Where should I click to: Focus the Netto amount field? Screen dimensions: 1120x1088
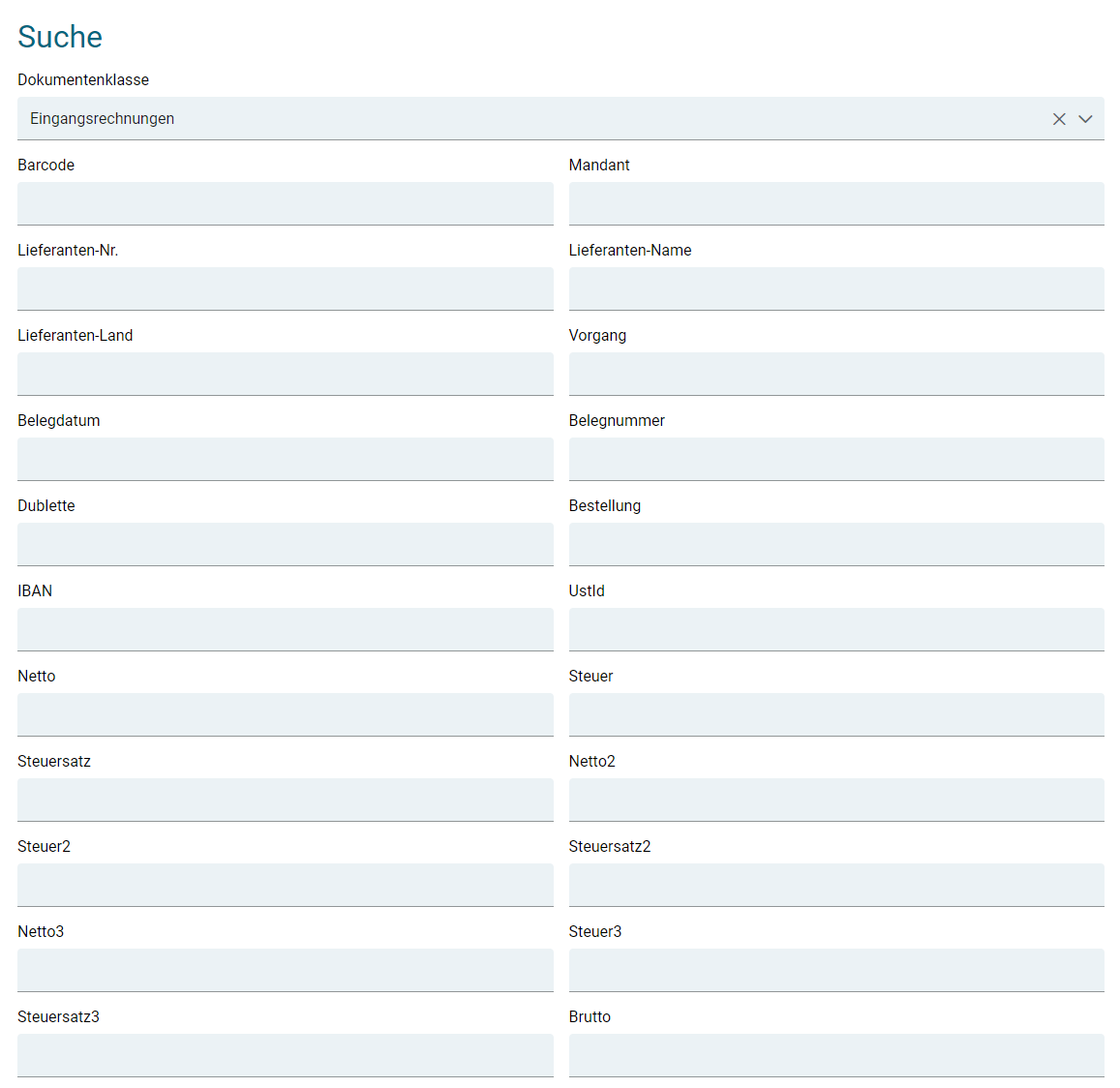pyautogui.click(x=285, y=714)
